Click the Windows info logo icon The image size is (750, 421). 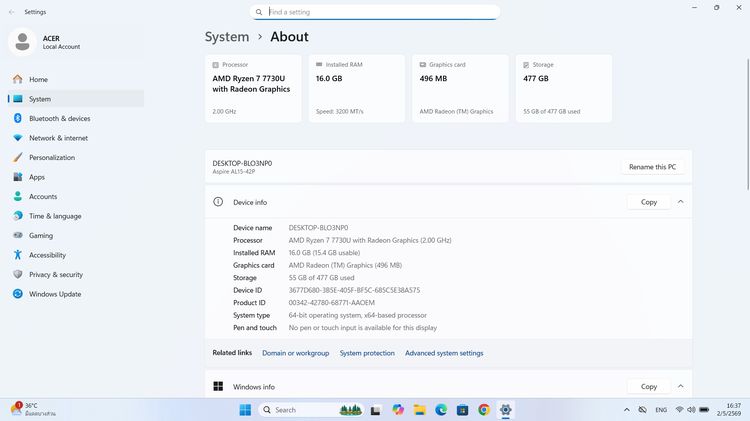click(x=218, y=386)
